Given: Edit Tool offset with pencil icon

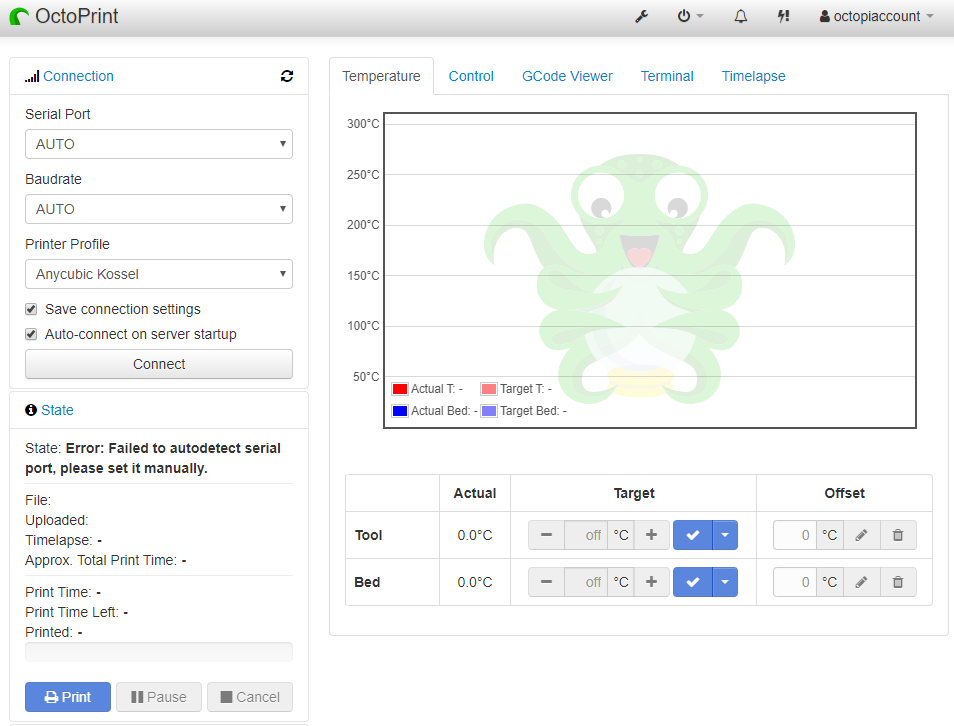Looking at the screenshot, I should [861, 535].
